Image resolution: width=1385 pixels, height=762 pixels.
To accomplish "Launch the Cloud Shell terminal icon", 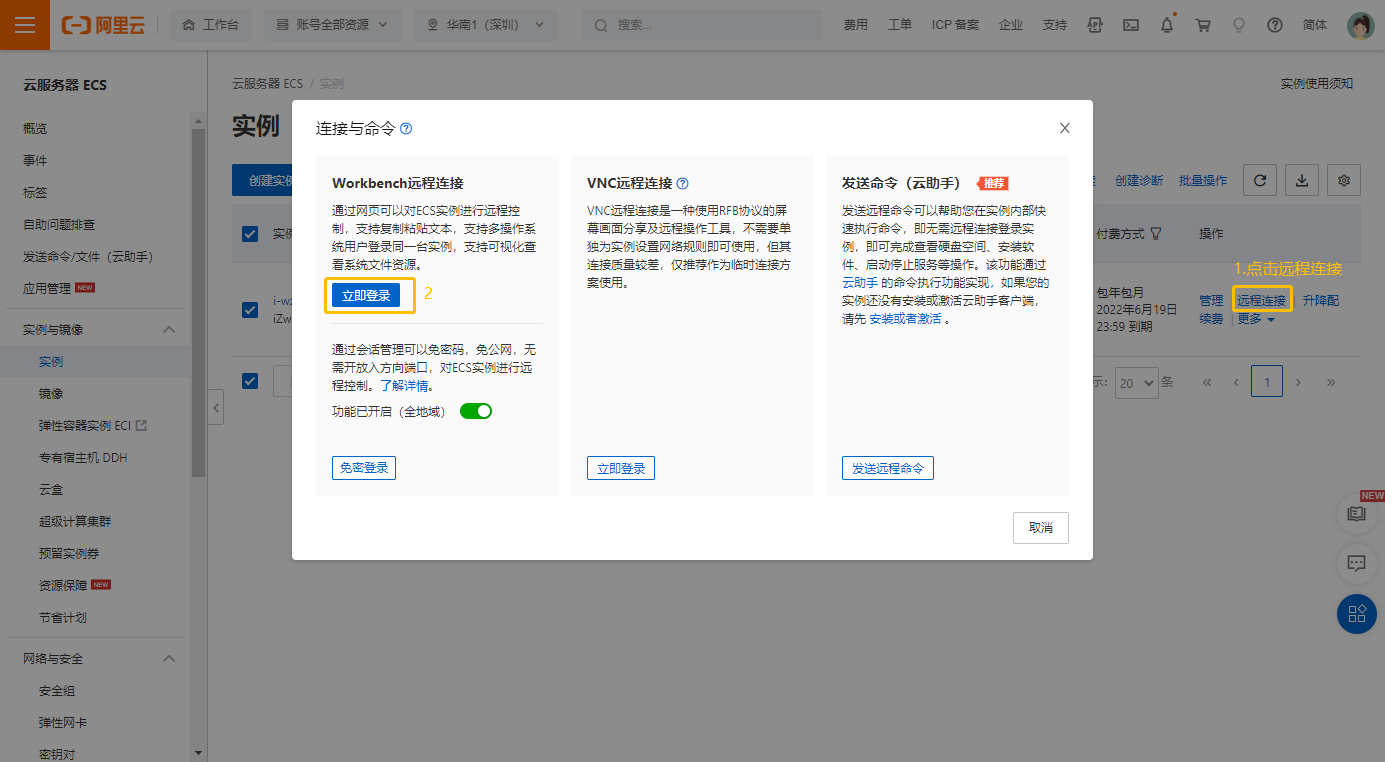I will [1131, 25].
